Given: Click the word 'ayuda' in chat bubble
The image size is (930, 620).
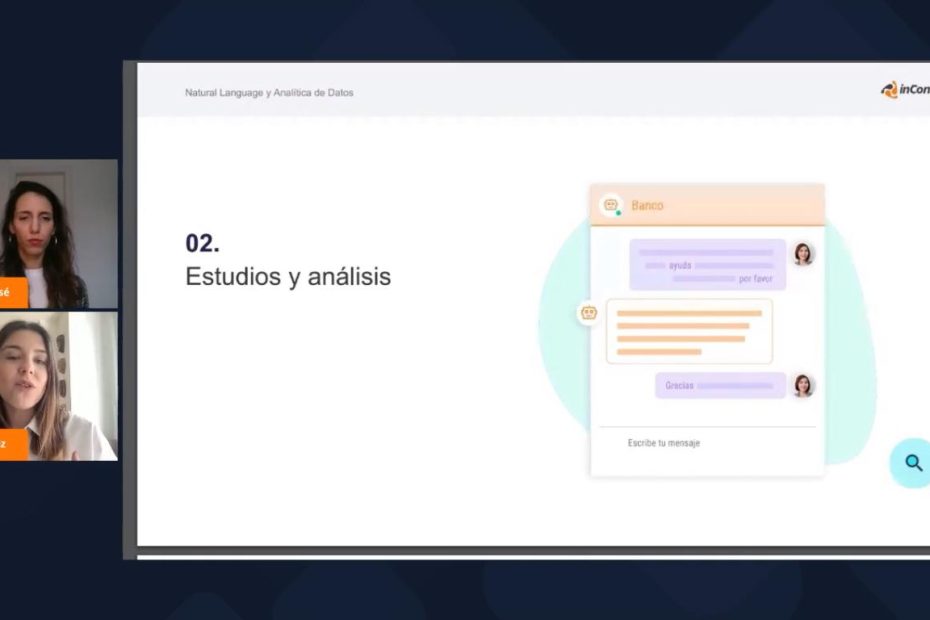Looking at the screenshot, I should click(680, 266).
